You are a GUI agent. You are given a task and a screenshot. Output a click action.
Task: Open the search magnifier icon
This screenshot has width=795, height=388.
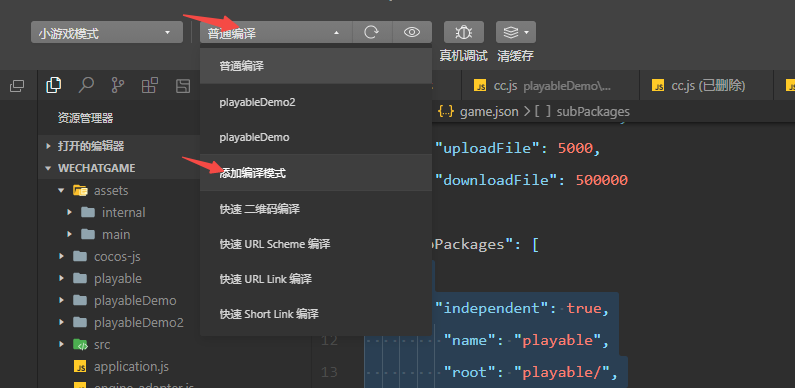pyautogui.click(x=86, y=86)
